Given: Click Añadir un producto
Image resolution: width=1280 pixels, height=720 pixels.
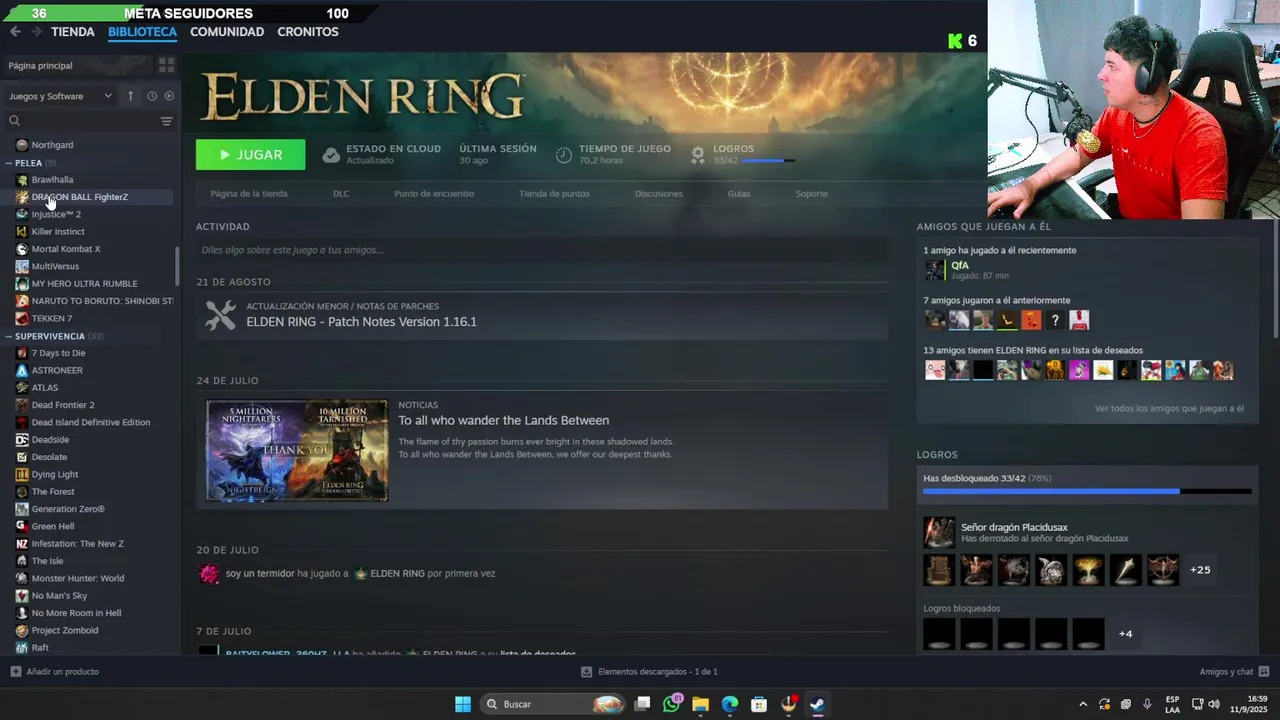Looking at the screenshot, I should tap(62, 672).
